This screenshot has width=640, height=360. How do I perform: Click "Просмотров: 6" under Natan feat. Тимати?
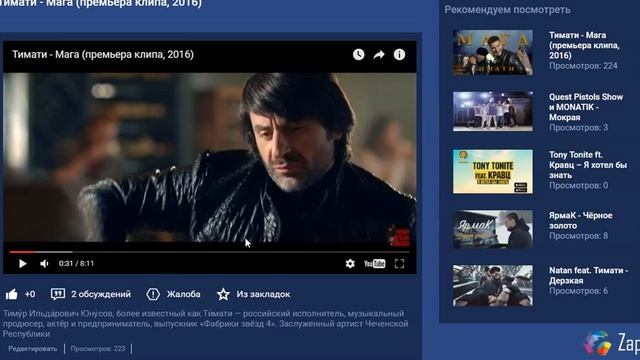point(578,291)
